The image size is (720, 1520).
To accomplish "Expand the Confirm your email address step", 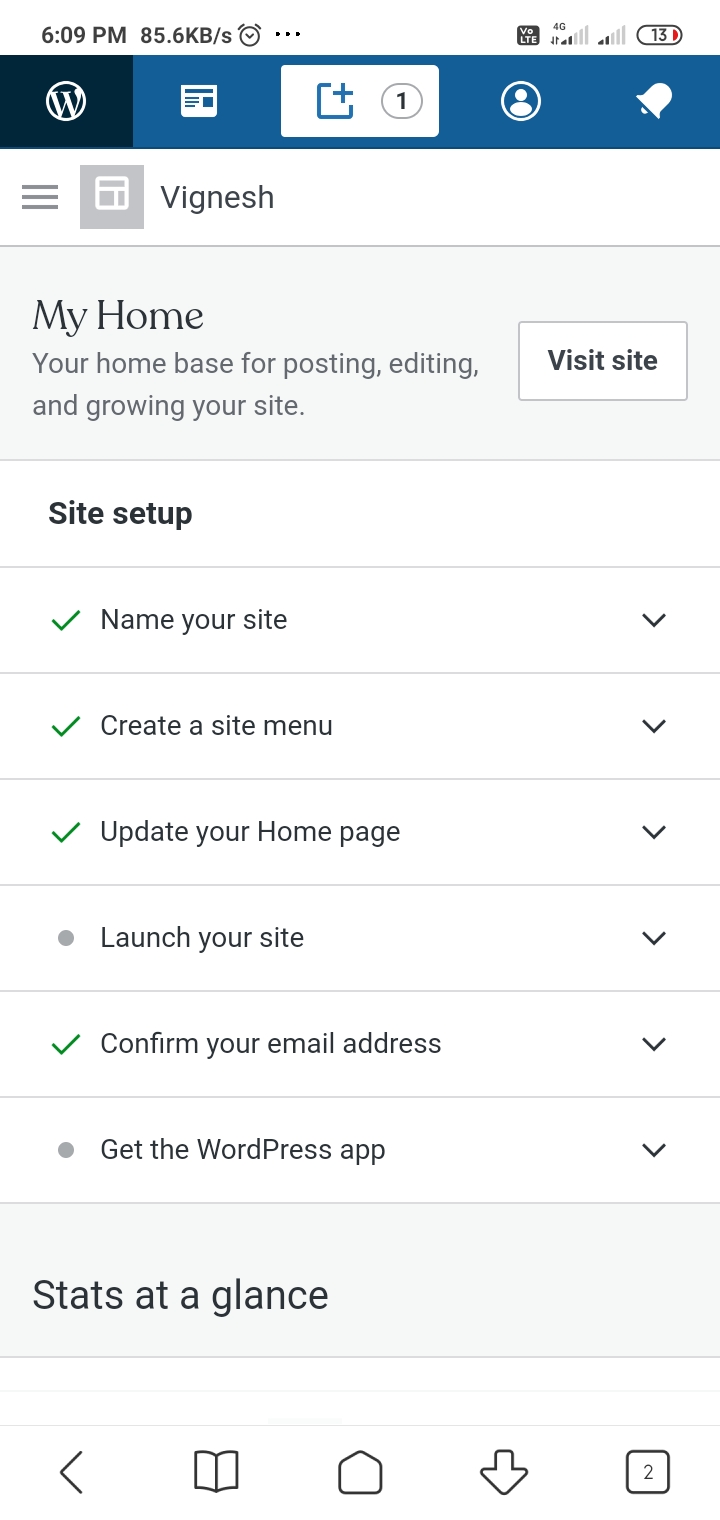I will tap(653, 1043).
